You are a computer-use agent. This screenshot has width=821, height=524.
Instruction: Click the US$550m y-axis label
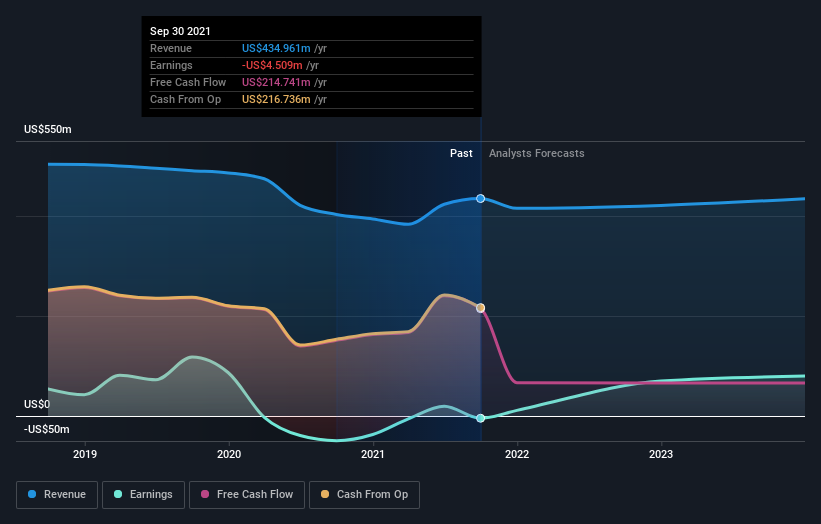pyautogui.click(x=48, y=130)
